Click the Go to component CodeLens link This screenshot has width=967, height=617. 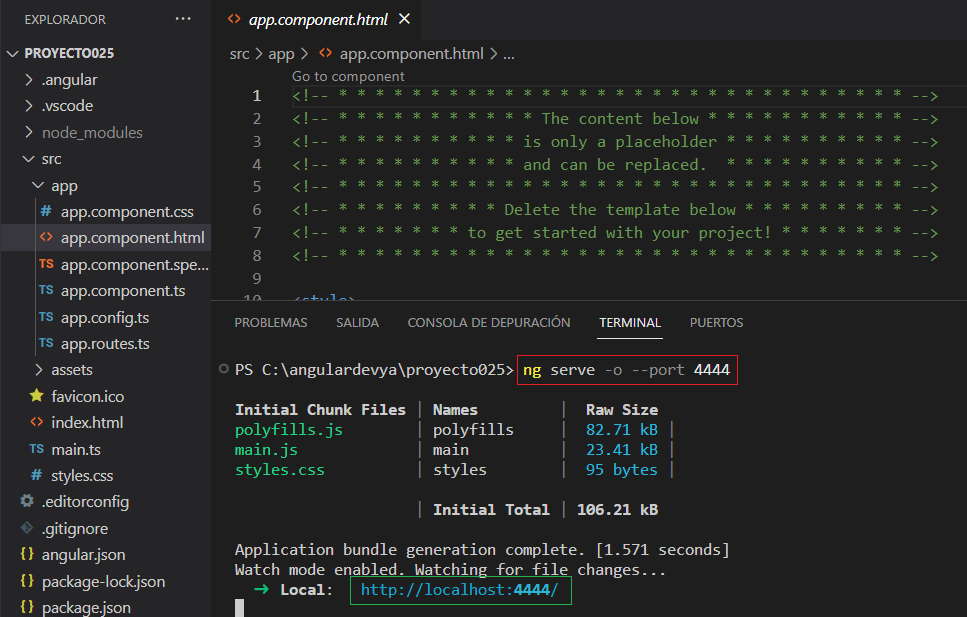point(348,76)
